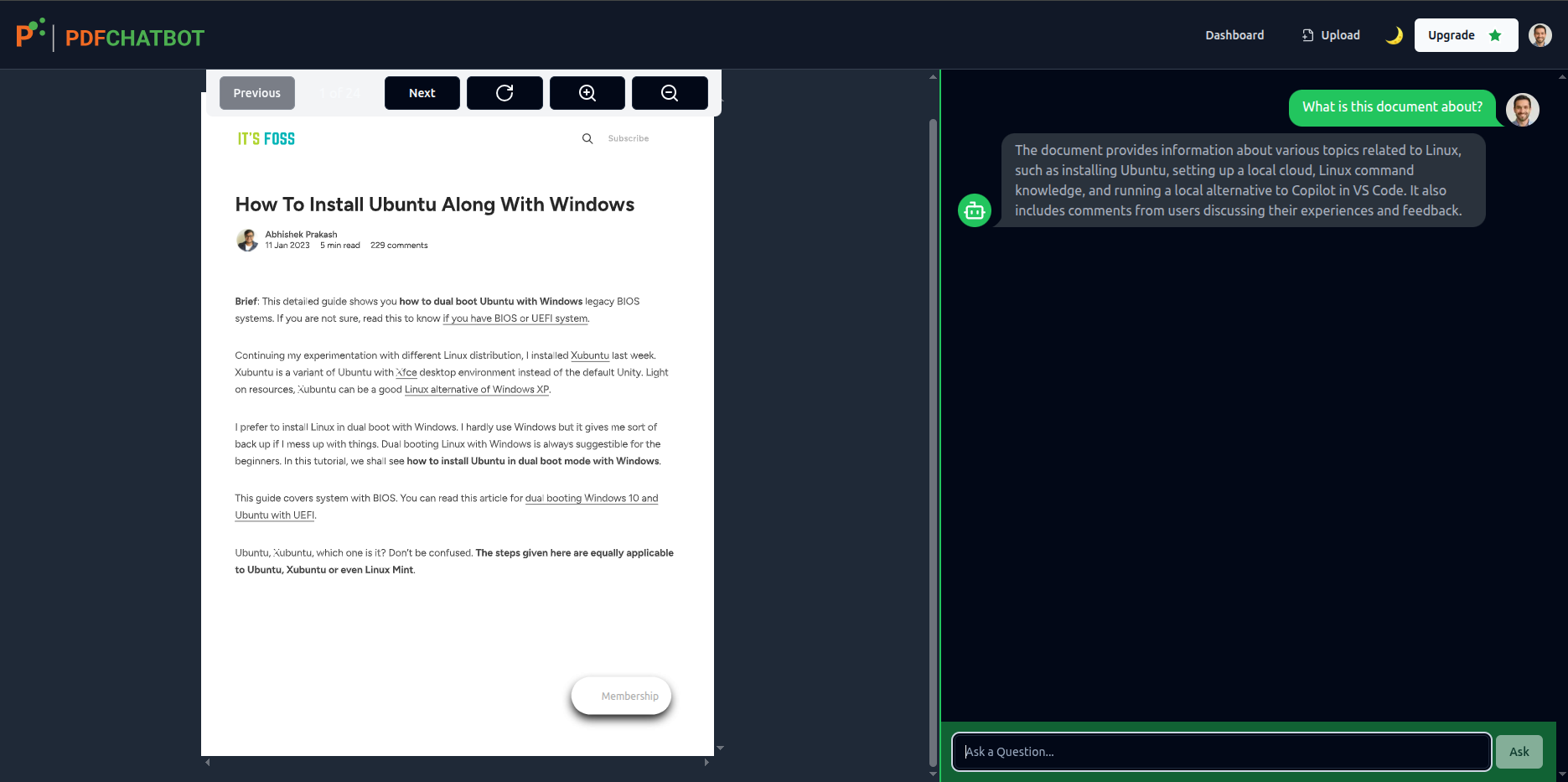1568x782 pixels.
Task: Click the PDF scroll-right arrow
Action: pos(706,763)
